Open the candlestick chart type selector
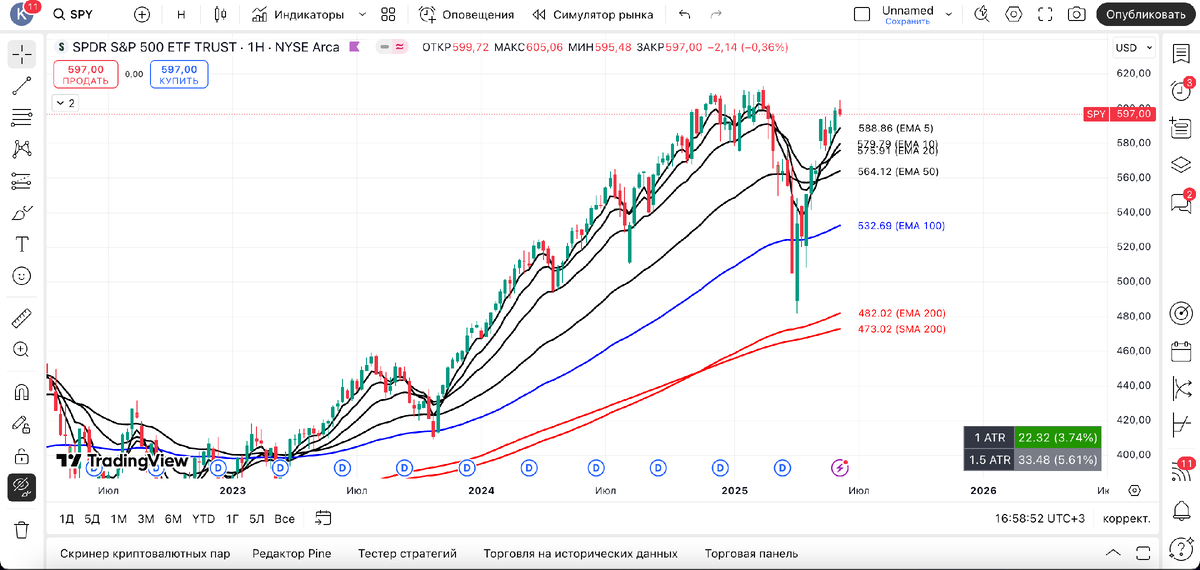The image size is (1200, 570). 221,15
